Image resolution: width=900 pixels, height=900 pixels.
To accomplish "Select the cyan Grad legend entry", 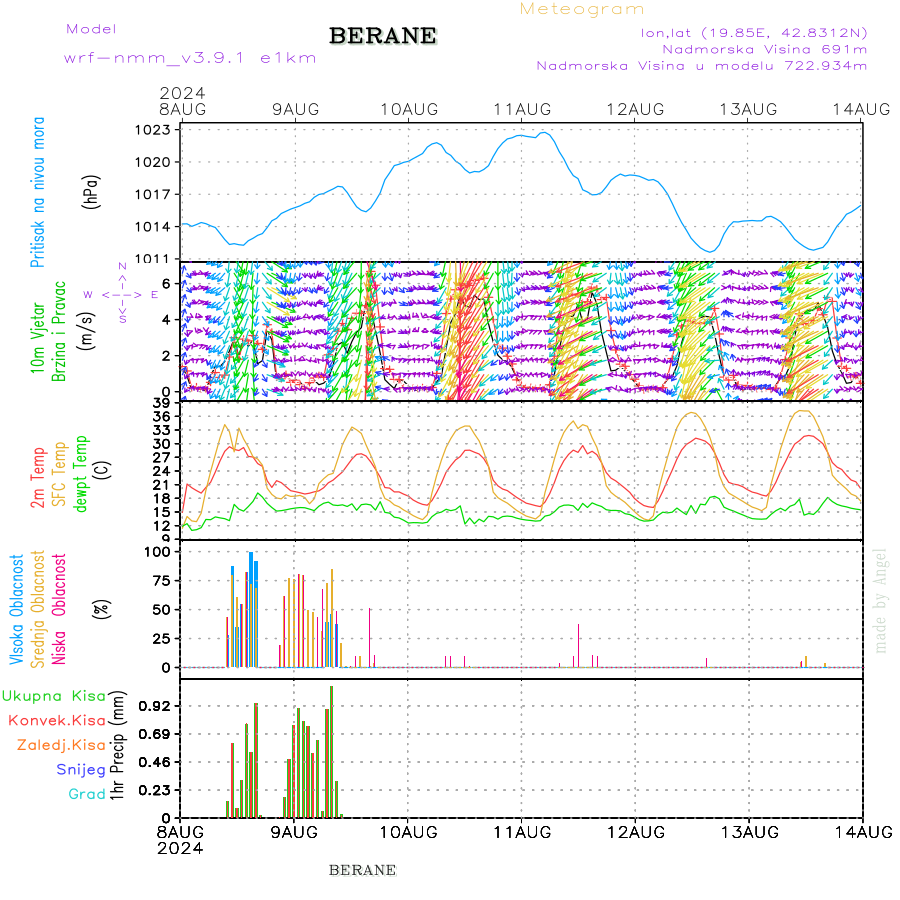I will click(x=87, y=794).
